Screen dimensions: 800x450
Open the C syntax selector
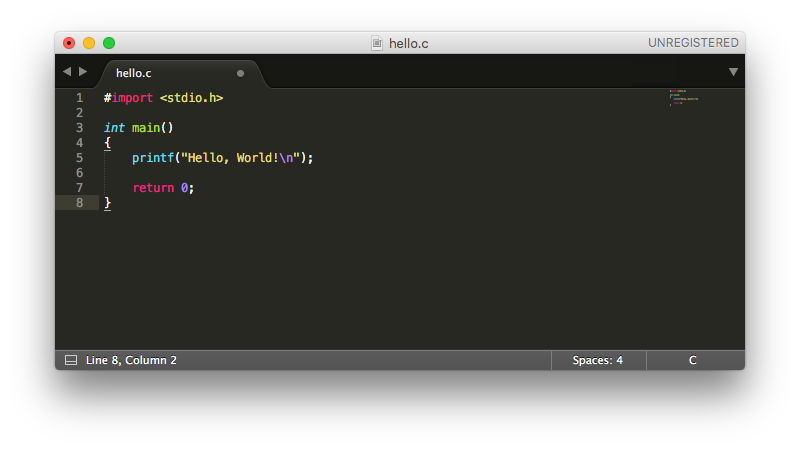[x=693, y=360]
